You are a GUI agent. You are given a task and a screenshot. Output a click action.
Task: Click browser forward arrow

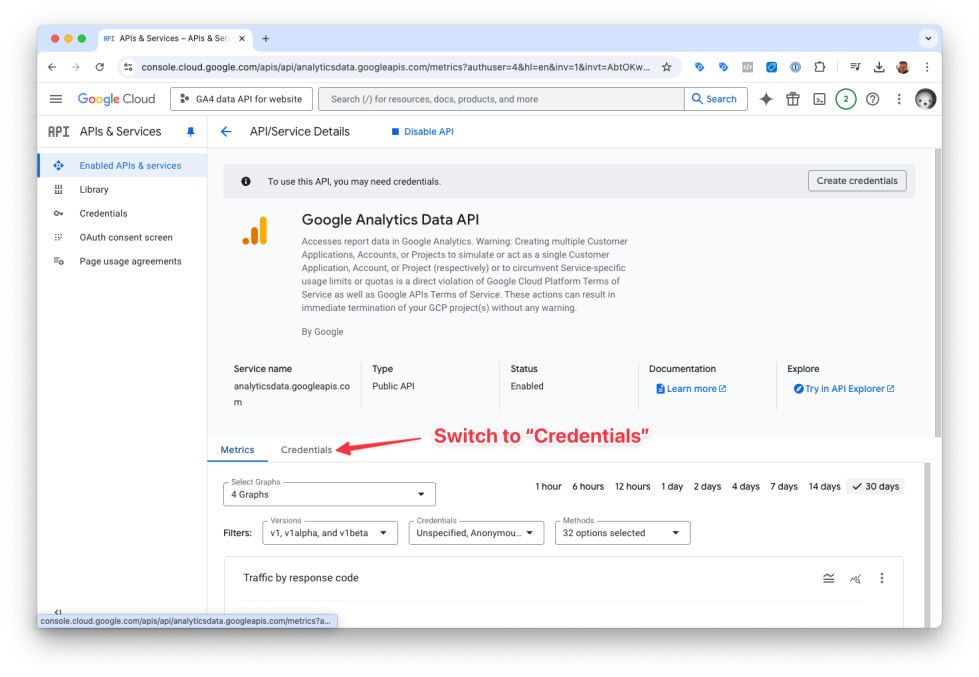[76, 67]
